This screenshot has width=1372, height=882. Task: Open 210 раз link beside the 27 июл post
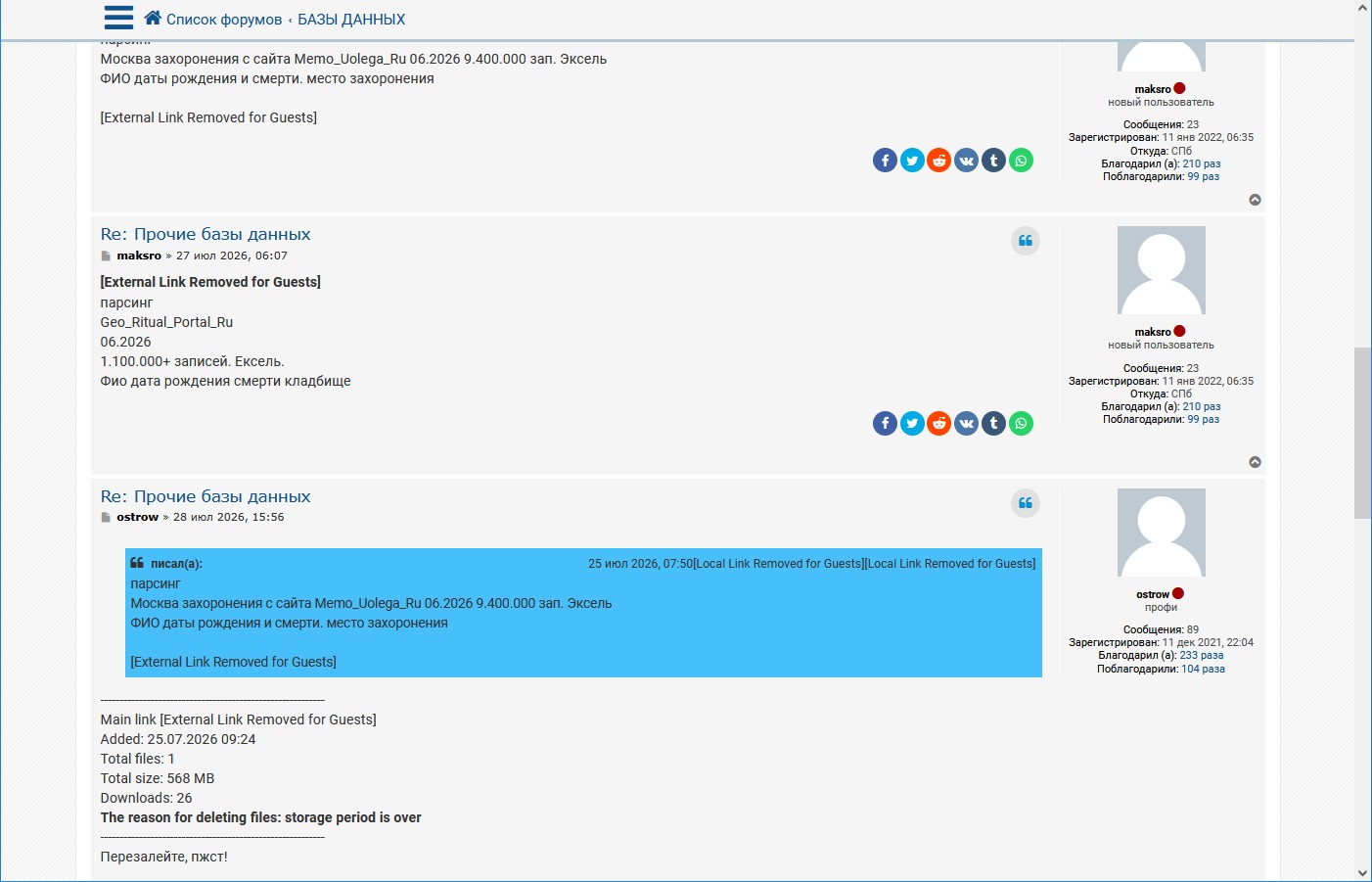(x=1202, y=407)
